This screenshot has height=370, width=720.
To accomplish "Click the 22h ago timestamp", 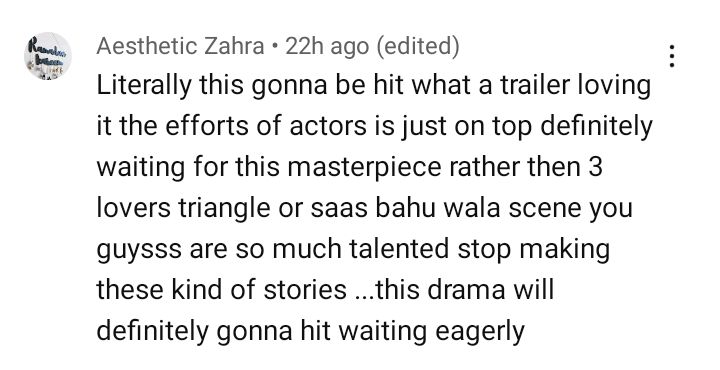I will coord(327,46).
